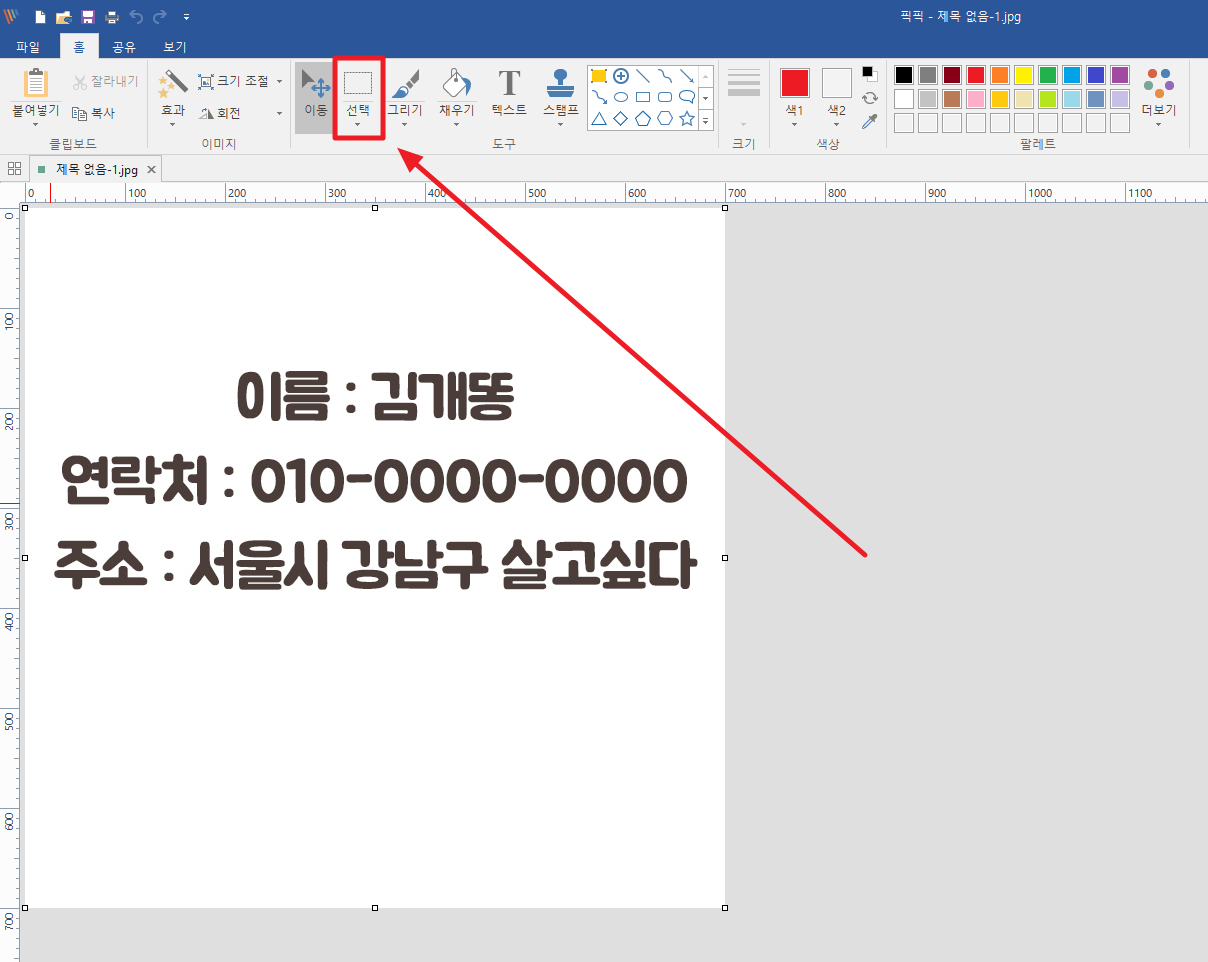Click the red 색1 color box
This screenshot has height=962, width=1208.
(x=795, y=83)
